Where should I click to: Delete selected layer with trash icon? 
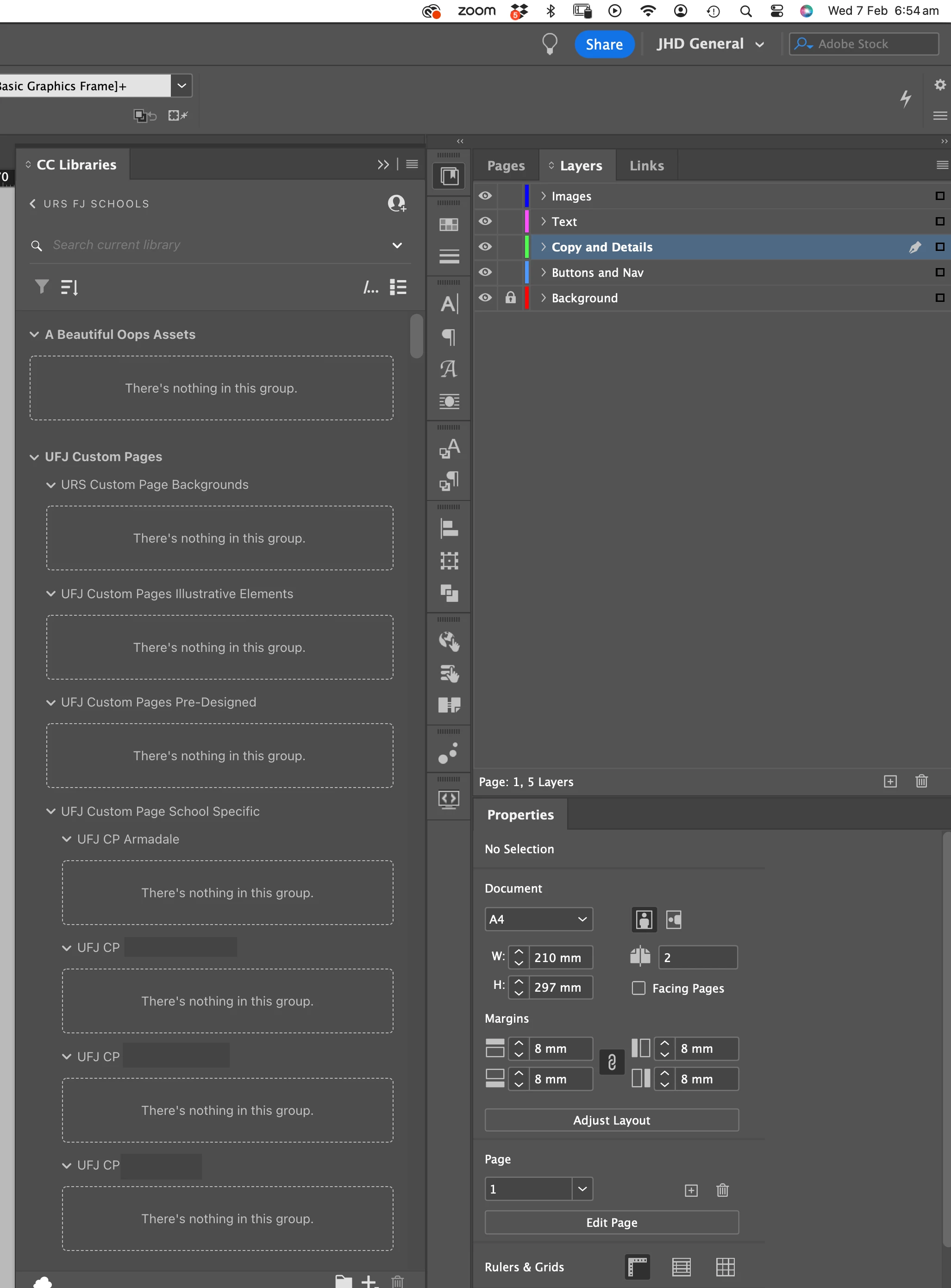click(x=921, y=781)
